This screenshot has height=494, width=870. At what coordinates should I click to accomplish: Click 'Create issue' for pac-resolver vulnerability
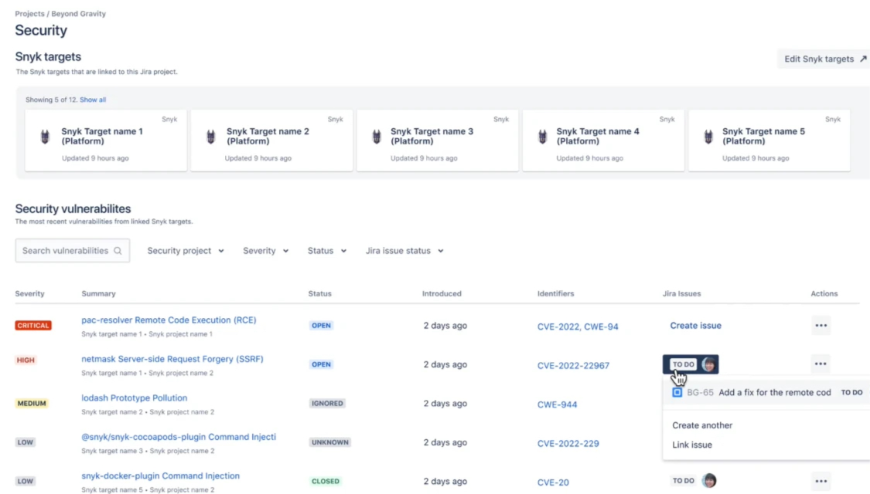coord(695,325)
